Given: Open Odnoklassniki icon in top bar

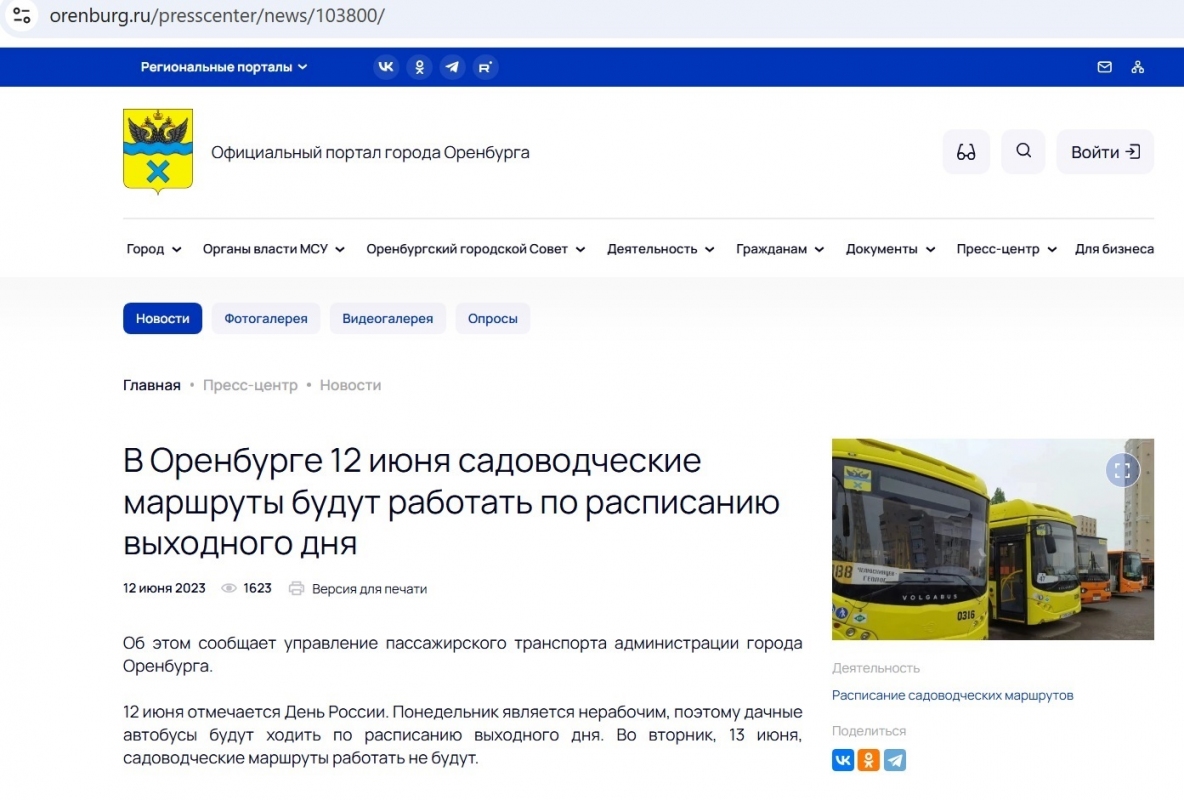Looking at the screenshot, I should click(420, 67).
